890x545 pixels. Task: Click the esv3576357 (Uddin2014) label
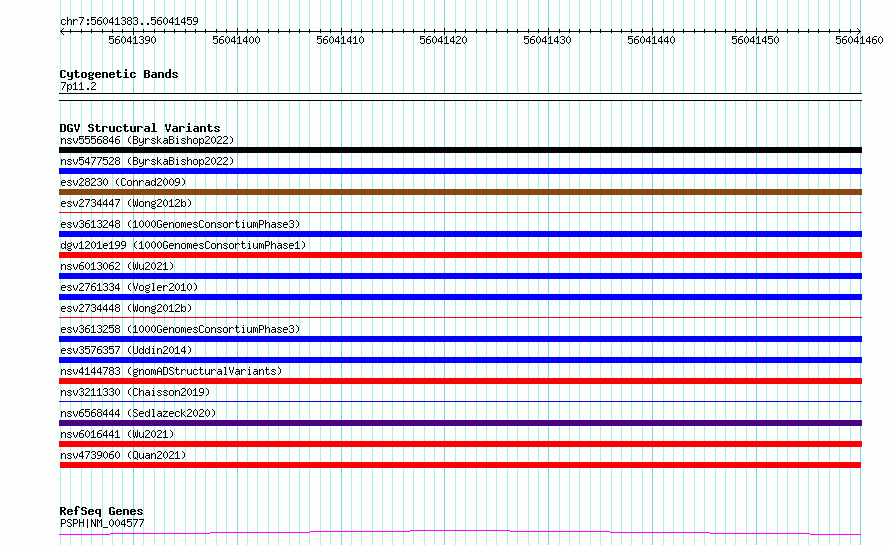click(126, 350)
